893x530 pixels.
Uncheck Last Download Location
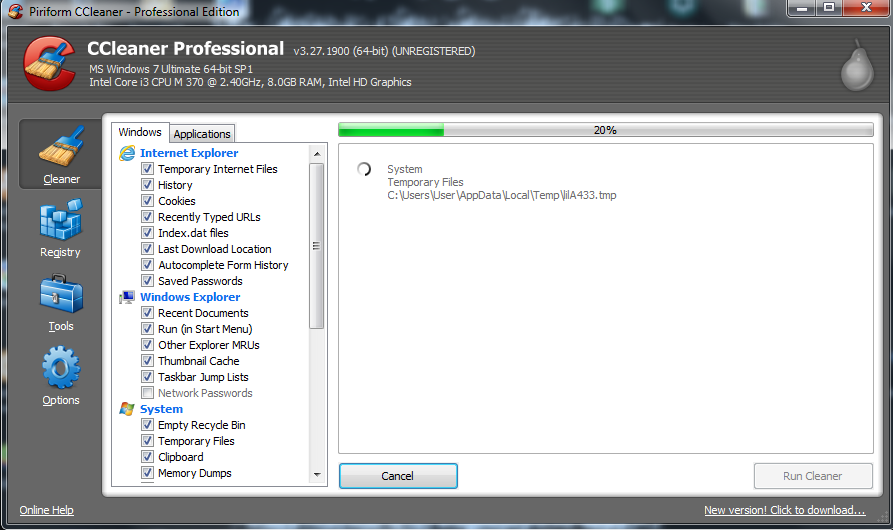click(x=148, y=249)
